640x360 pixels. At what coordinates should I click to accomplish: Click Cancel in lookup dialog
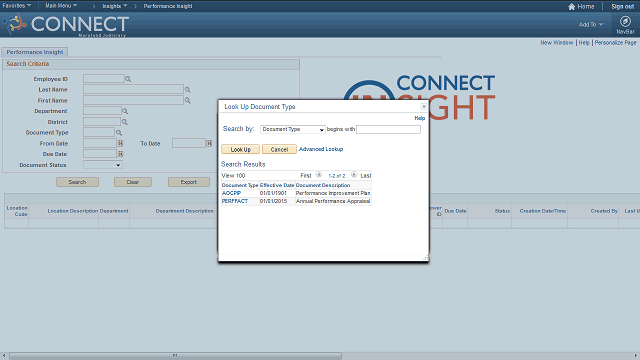coord(279,149)
